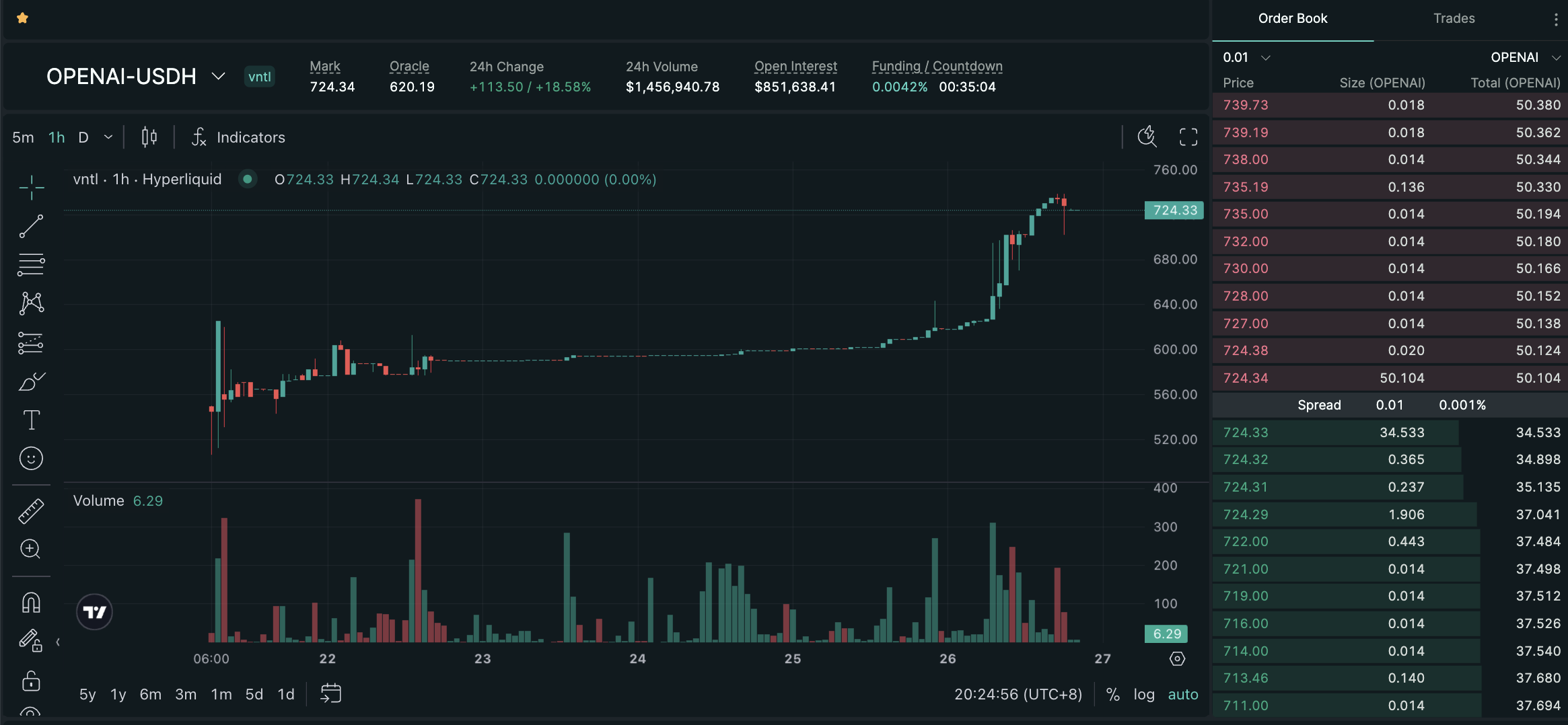Switch to the Trades tab
Image resolution: width=1568 pixels, height=725 pixels.
(x=1454, y=19)
